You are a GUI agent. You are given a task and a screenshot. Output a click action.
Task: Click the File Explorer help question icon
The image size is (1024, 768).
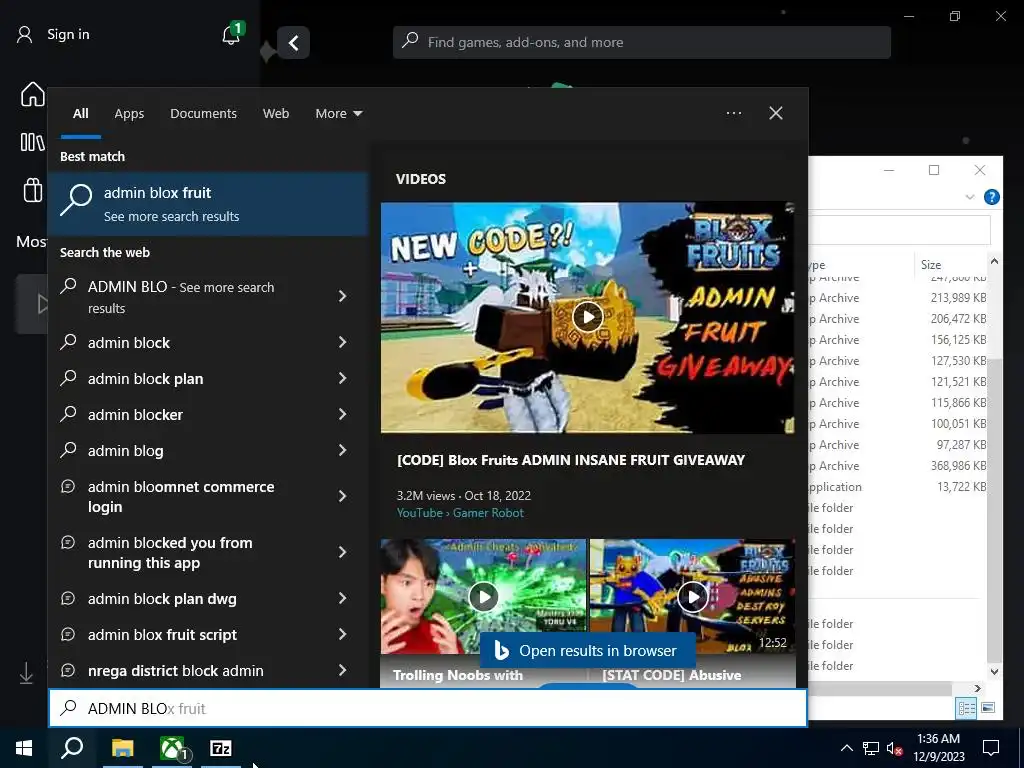click(991, 197)
